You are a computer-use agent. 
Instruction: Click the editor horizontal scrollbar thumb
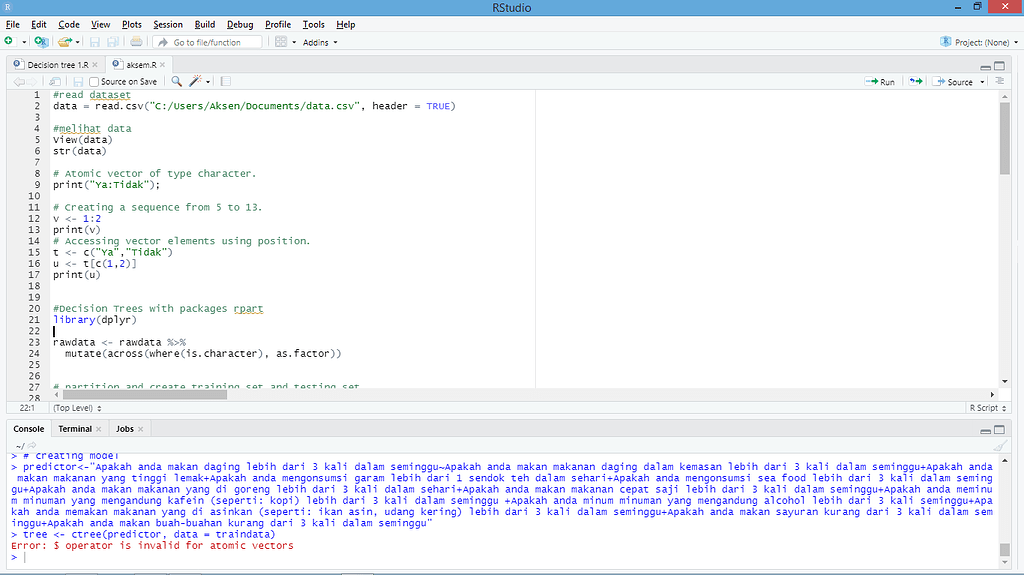tap(145, 395)
